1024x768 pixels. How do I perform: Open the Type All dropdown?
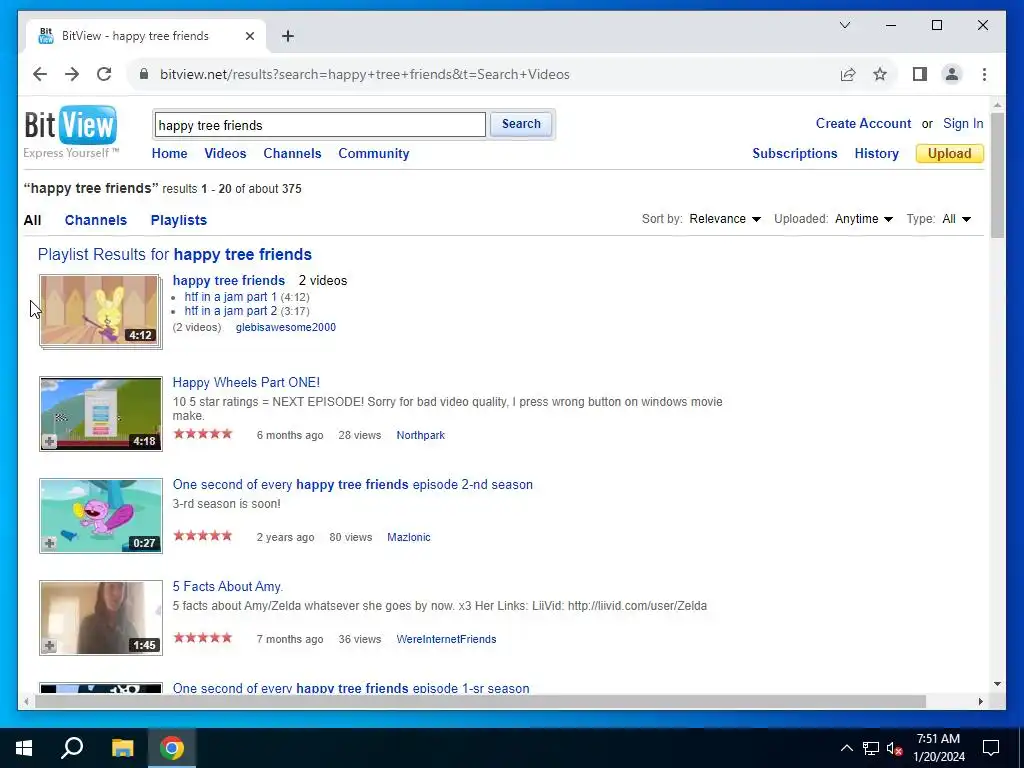tap(957, 219)
